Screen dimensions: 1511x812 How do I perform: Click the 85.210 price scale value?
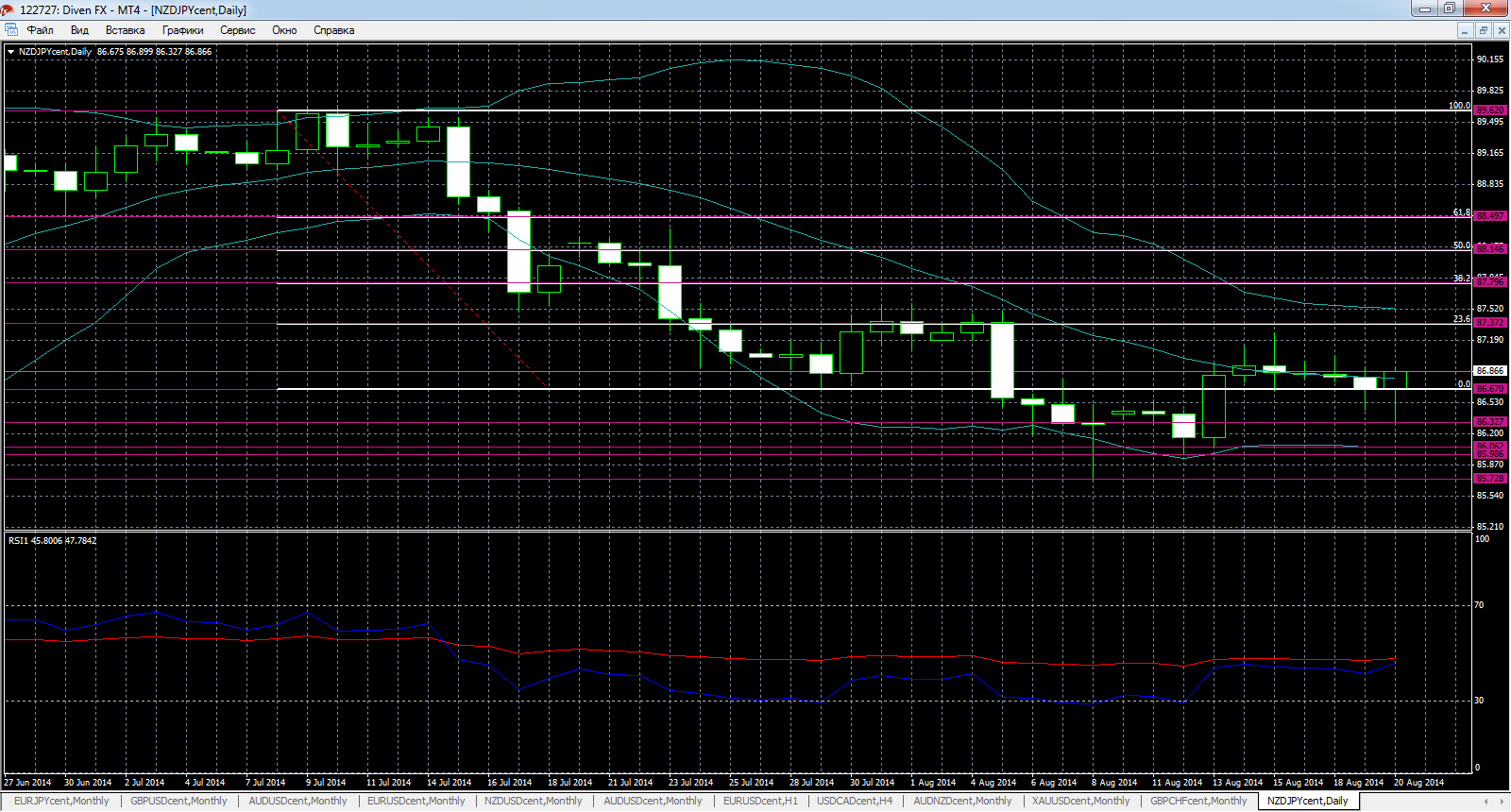(x=1490, y=527)
